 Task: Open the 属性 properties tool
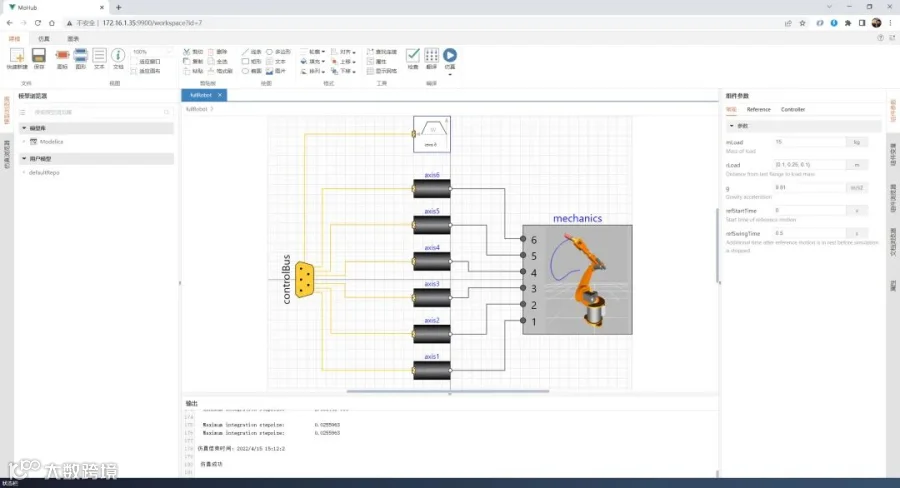coord(377,61)
